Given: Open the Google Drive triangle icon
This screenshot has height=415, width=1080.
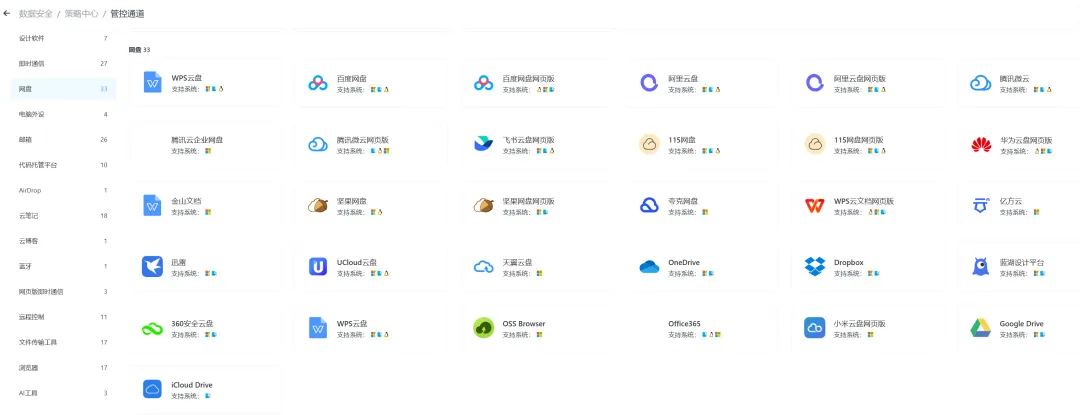Looking at the screenshot, I should 980,328.
